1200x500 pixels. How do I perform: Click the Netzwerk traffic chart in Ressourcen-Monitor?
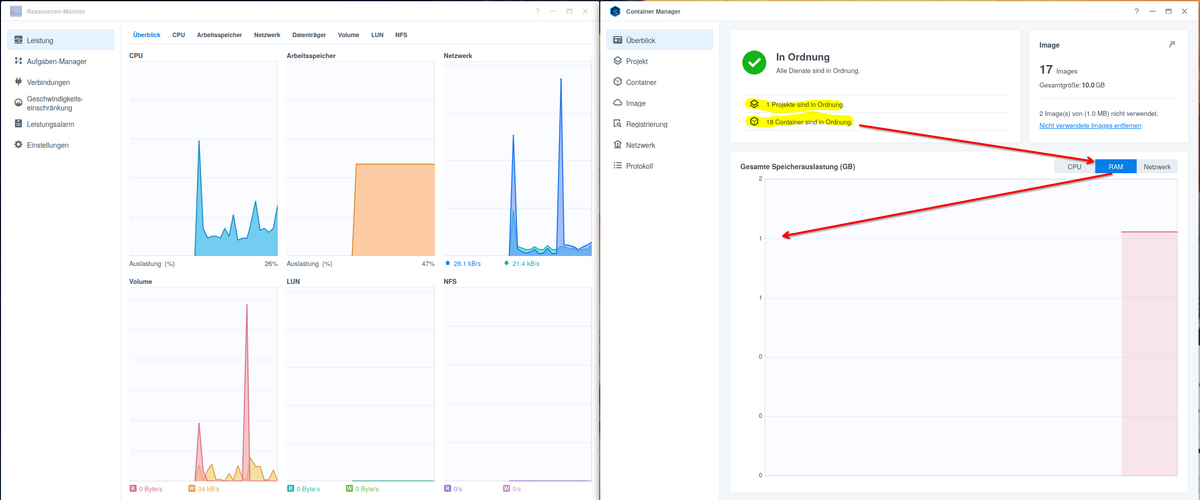[x=518, y=160]
